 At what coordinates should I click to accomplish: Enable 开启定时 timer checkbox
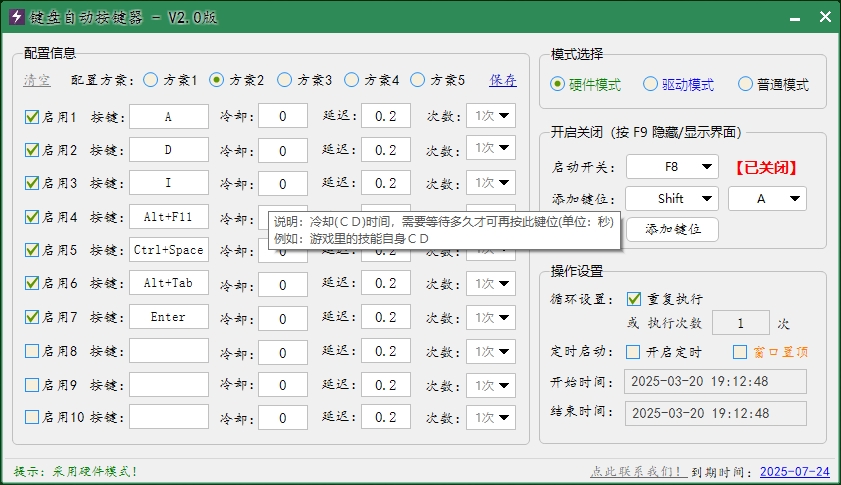(633, 352)
